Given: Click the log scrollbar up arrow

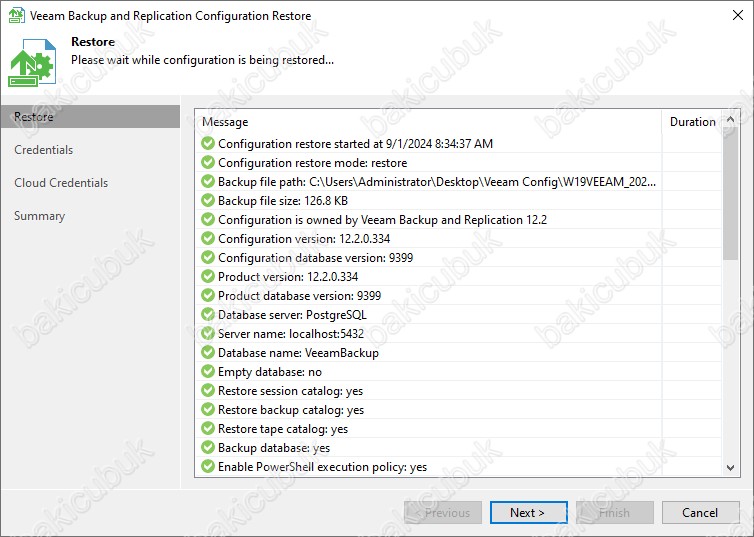Looking at the screenshot, I should (730, 119).
